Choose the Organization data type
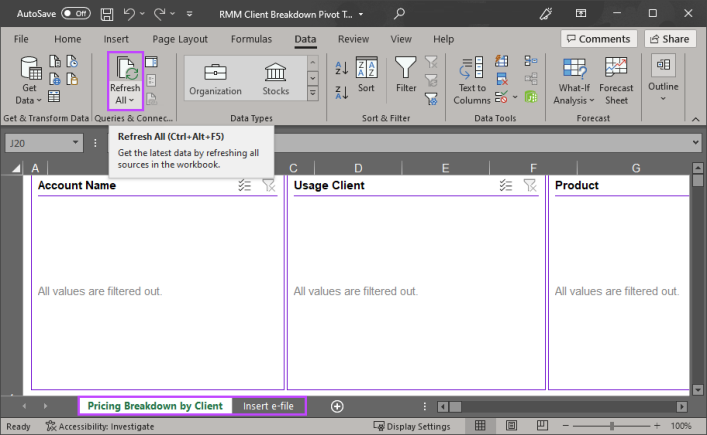The width and height of the screenshot is (707, 435). [215, 78]
